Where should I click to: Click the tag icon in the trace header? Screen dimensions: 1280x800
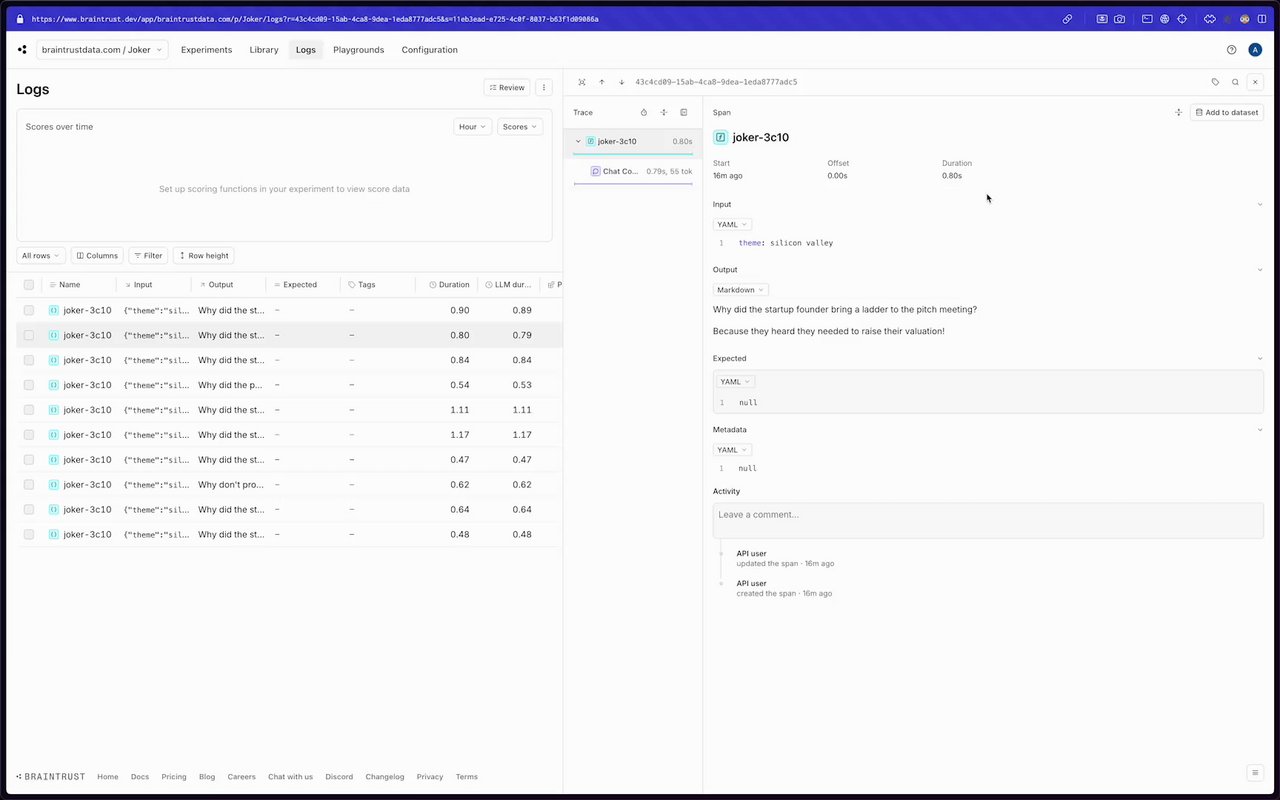[x=1215, y=82]
